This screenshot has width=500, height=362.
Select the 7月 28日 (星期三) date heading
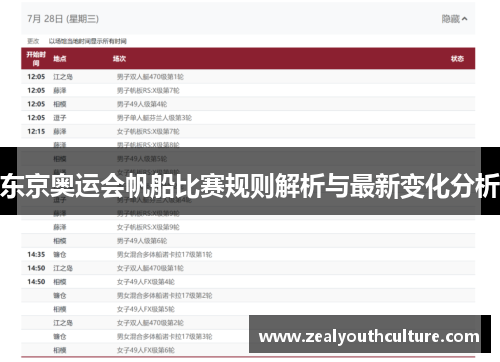tap(63, 19)
